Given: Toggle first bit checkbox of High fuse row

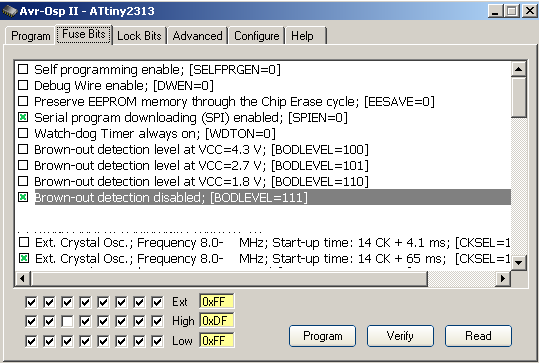Looking at the screenshot, I should click(x=31, y=321).
